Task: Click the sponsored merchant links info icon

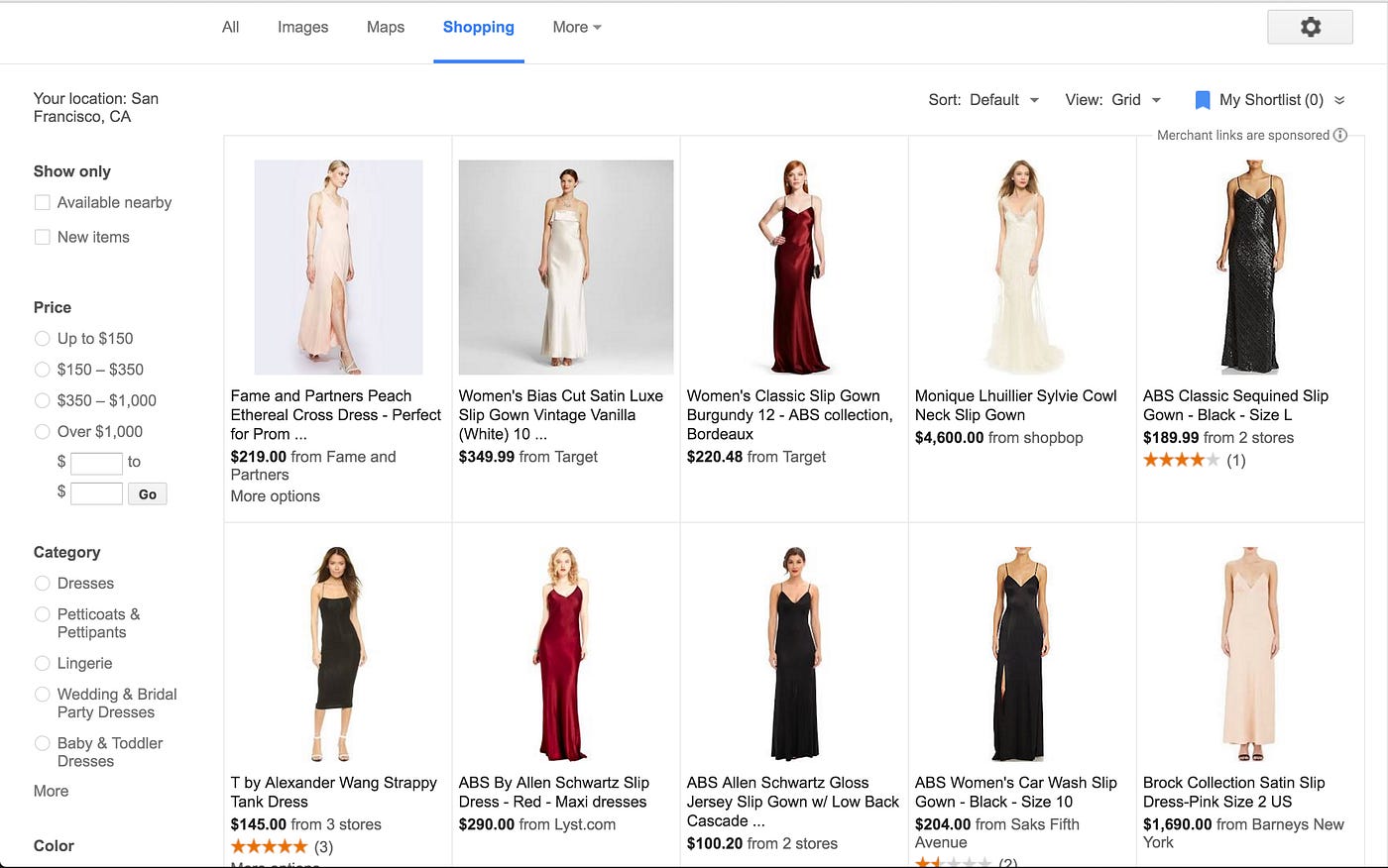Action: 1340,135
